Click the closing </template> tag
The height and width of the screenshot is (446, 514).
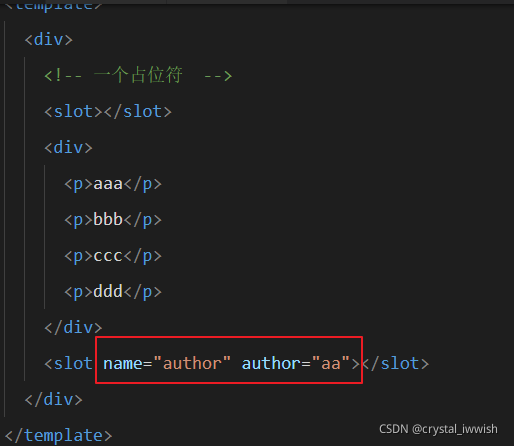pos(59,435)
